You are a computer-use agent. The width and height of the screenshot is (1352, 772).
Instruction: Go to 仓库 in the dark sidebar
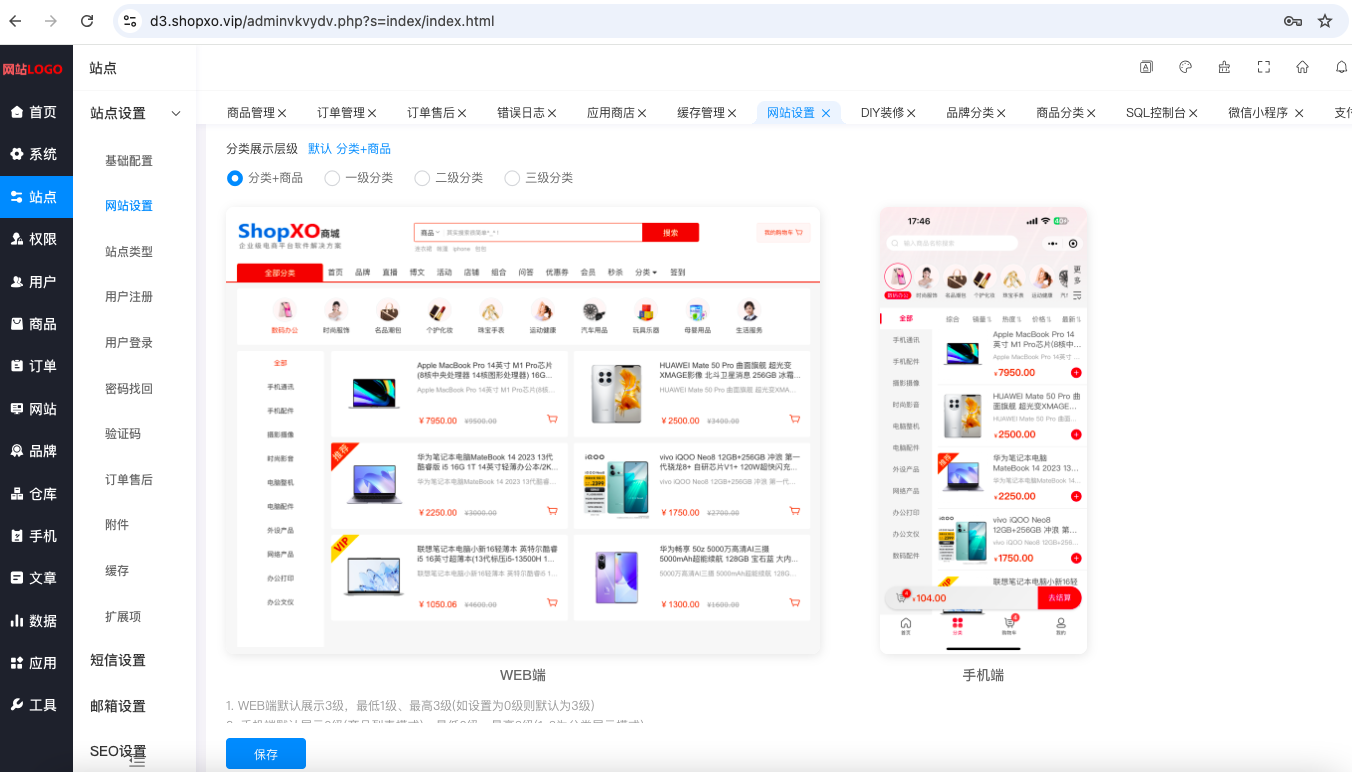coord(36,494)
